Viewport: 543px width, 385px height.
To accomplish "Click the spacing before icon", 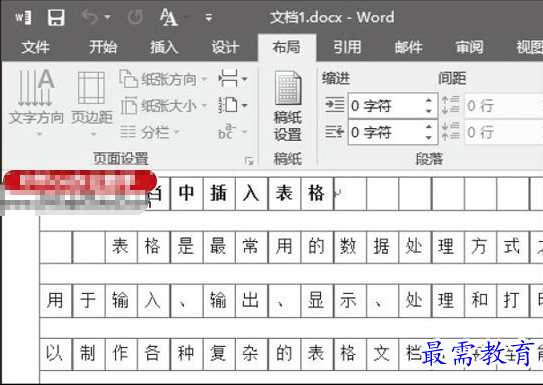I will pyautogui.click(x=451, y=105).
